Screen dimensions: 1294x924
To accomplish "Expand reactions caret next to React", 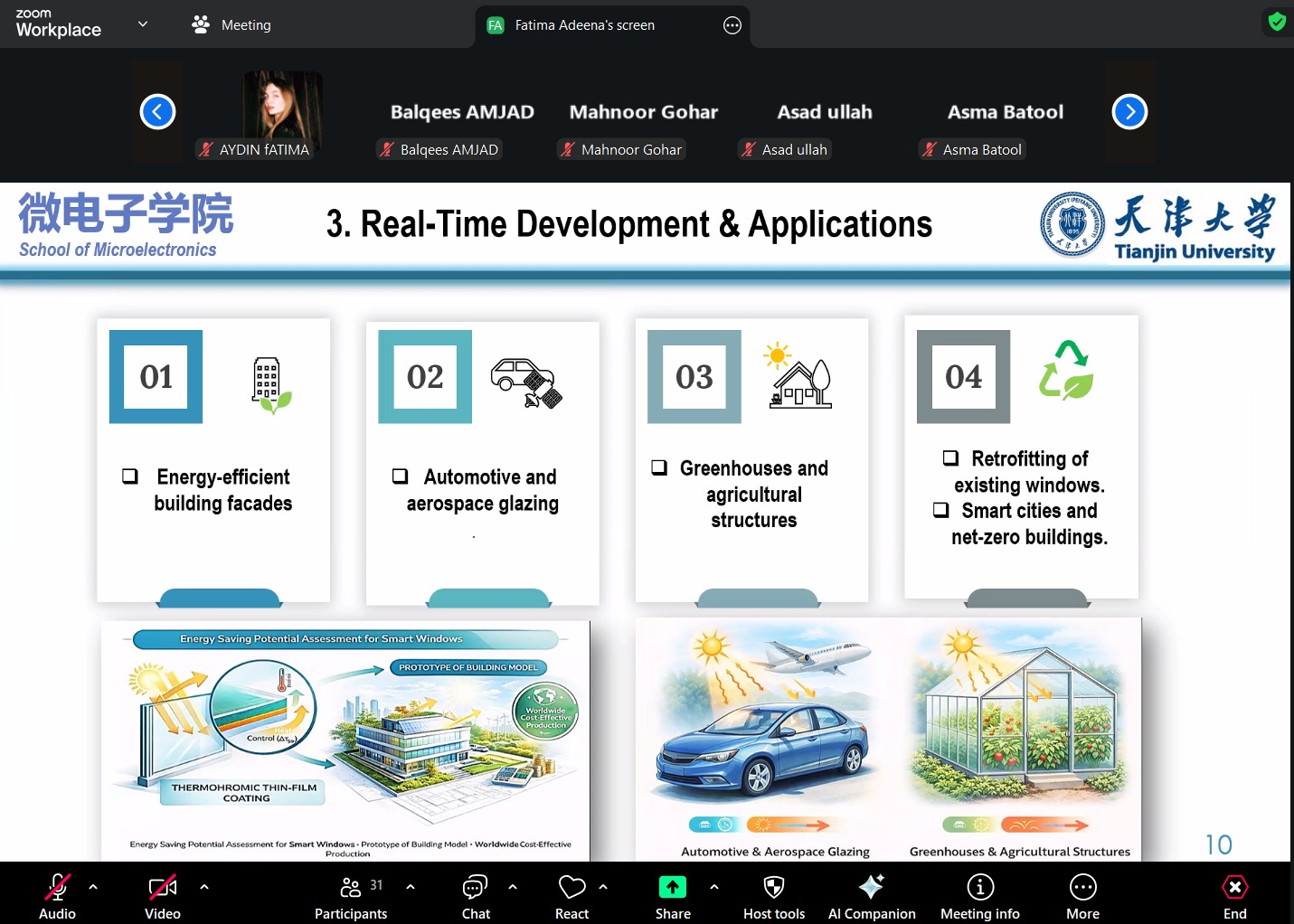I will coord(603,887).
